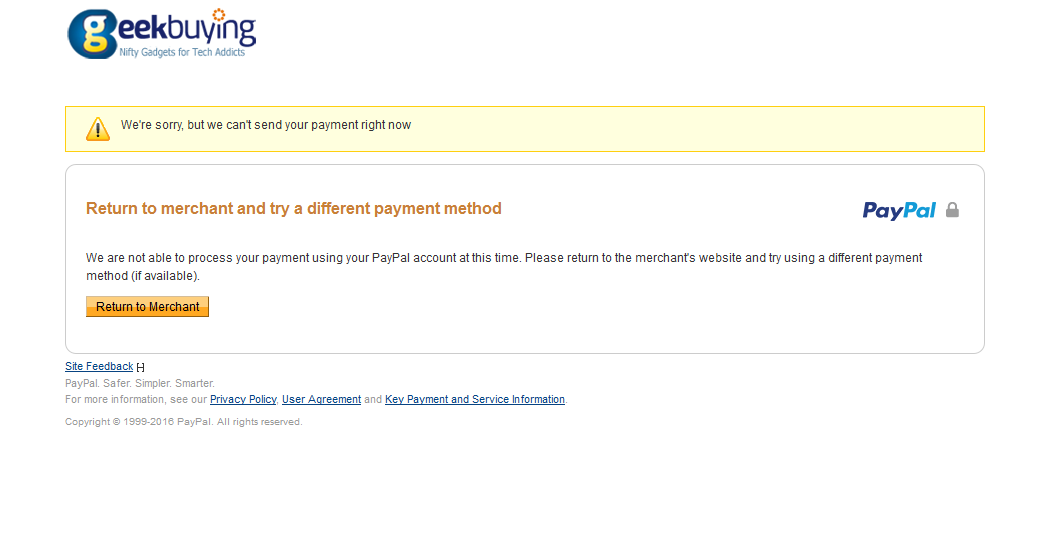This screenshot has width=1051, height=535.
Task: Click the bracket icon beside Site Feedback
Action: 141,368
